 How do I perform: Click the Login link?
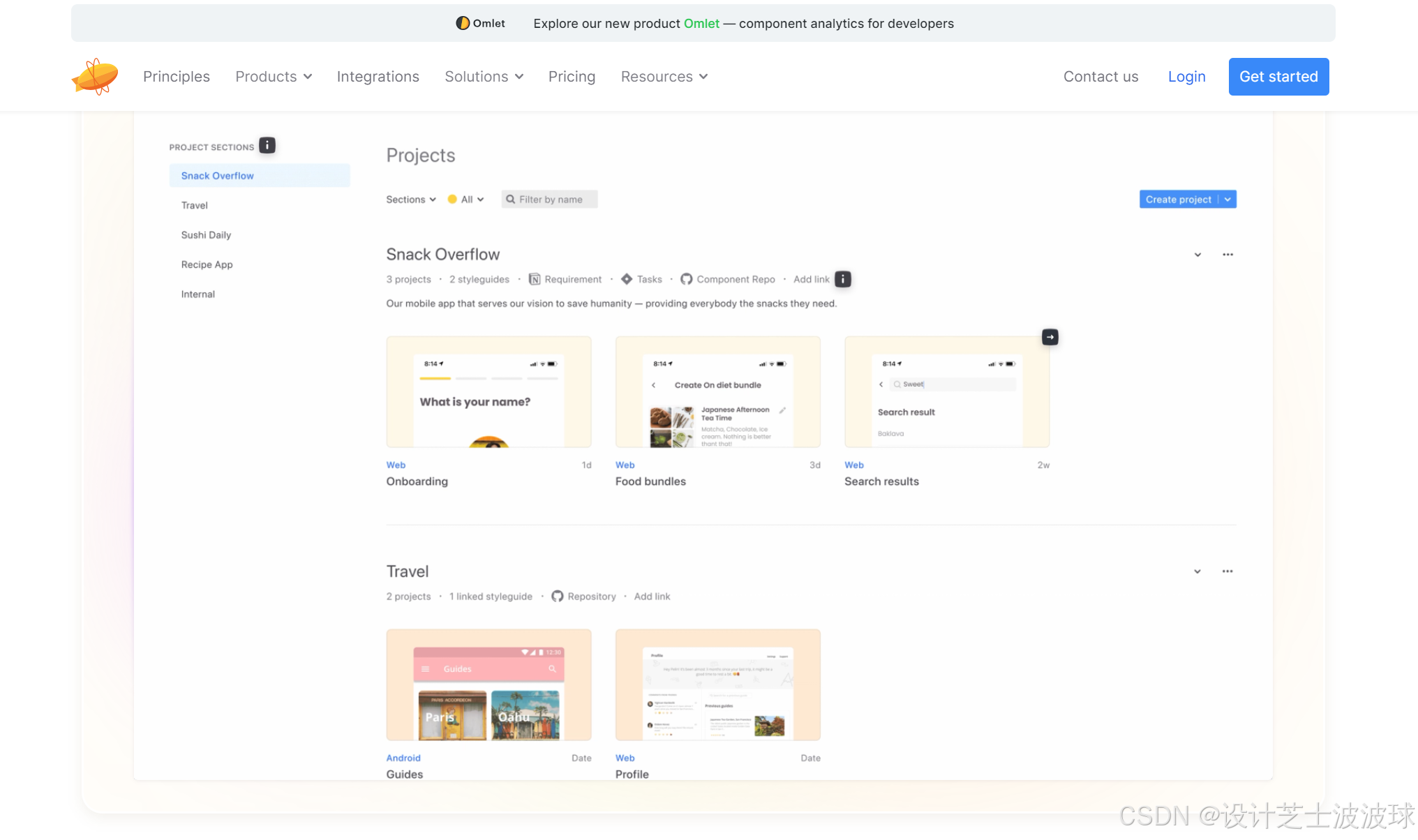[x=1186, y=77]
